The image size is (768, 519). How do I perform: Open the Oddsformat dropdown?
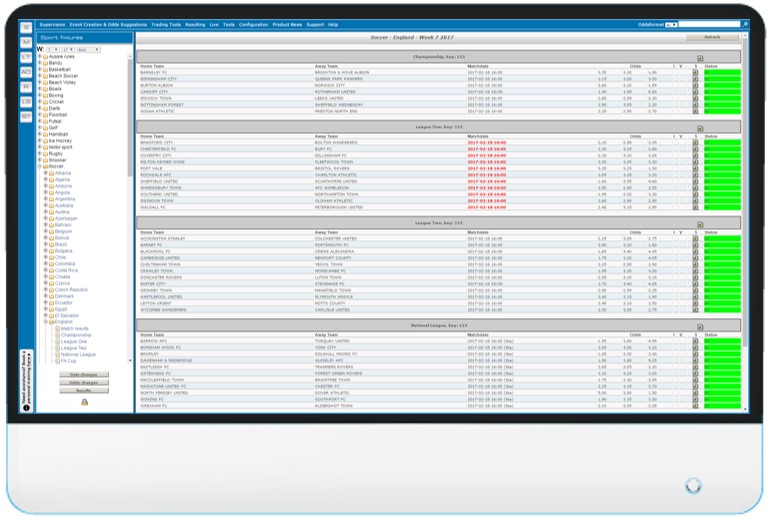click(671, 24)
